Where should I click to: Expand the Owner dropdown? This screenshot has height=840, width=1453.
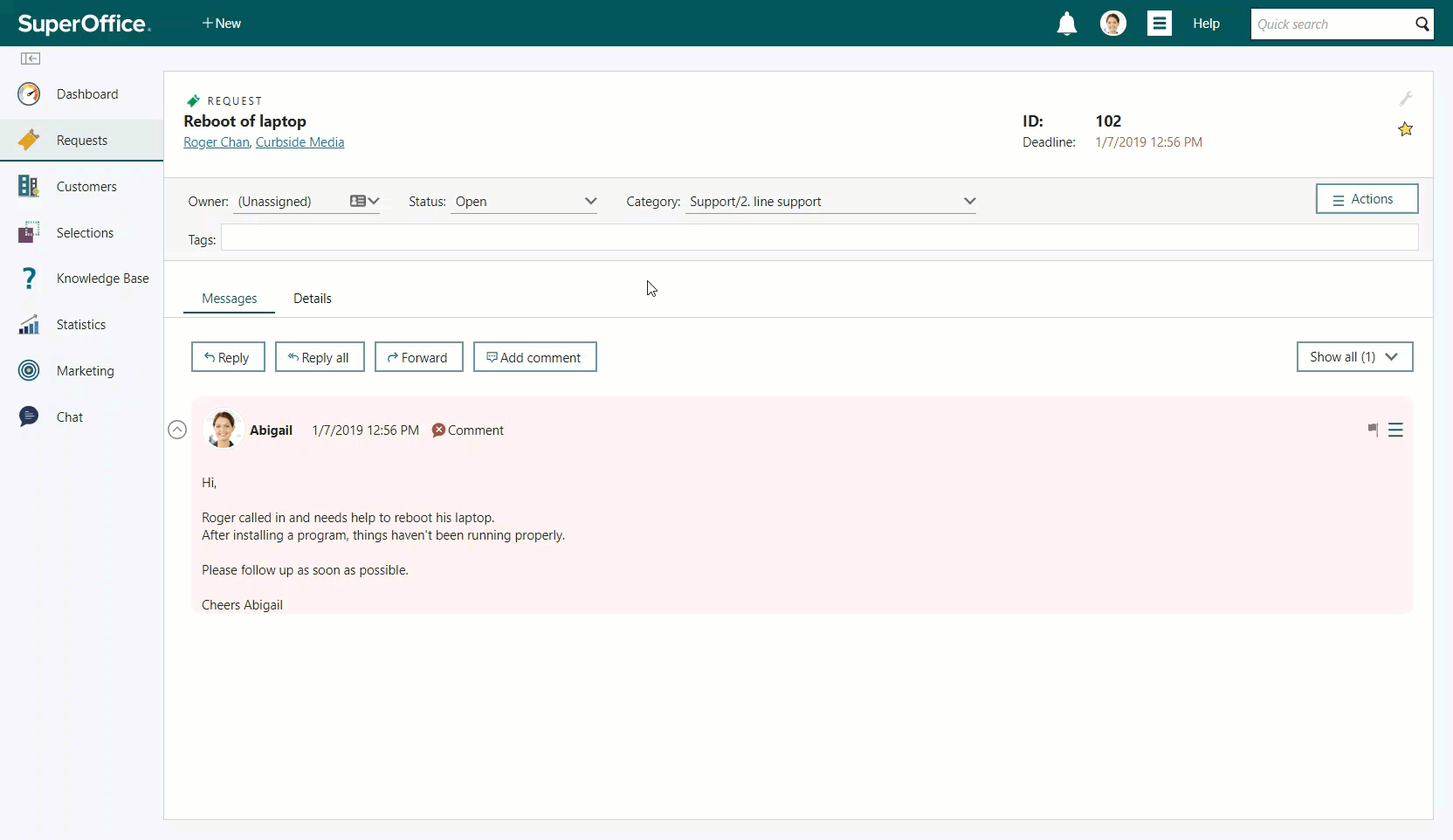(374, 201)
